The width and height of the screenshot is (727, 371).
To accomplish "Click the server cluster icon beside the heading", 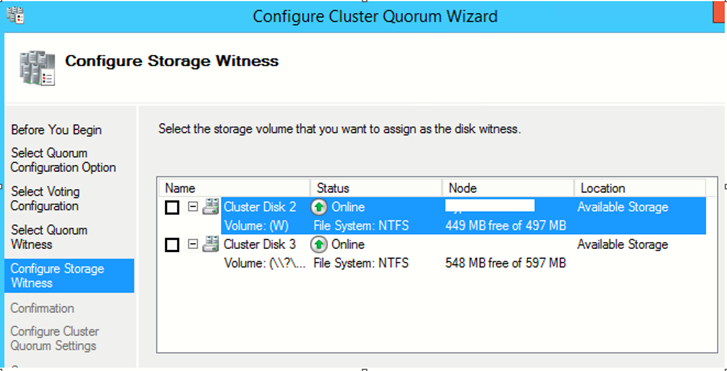I will 37,68.
